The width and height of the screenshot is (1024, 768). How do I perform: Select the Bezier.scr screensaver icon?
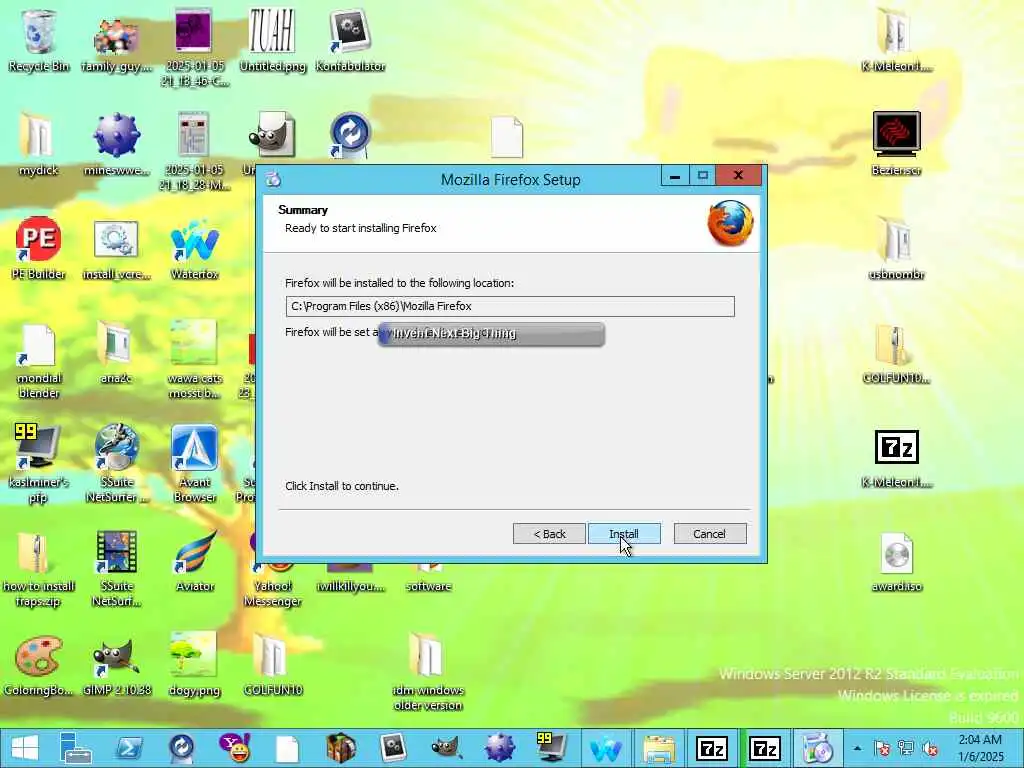click(x=896, y=144)
